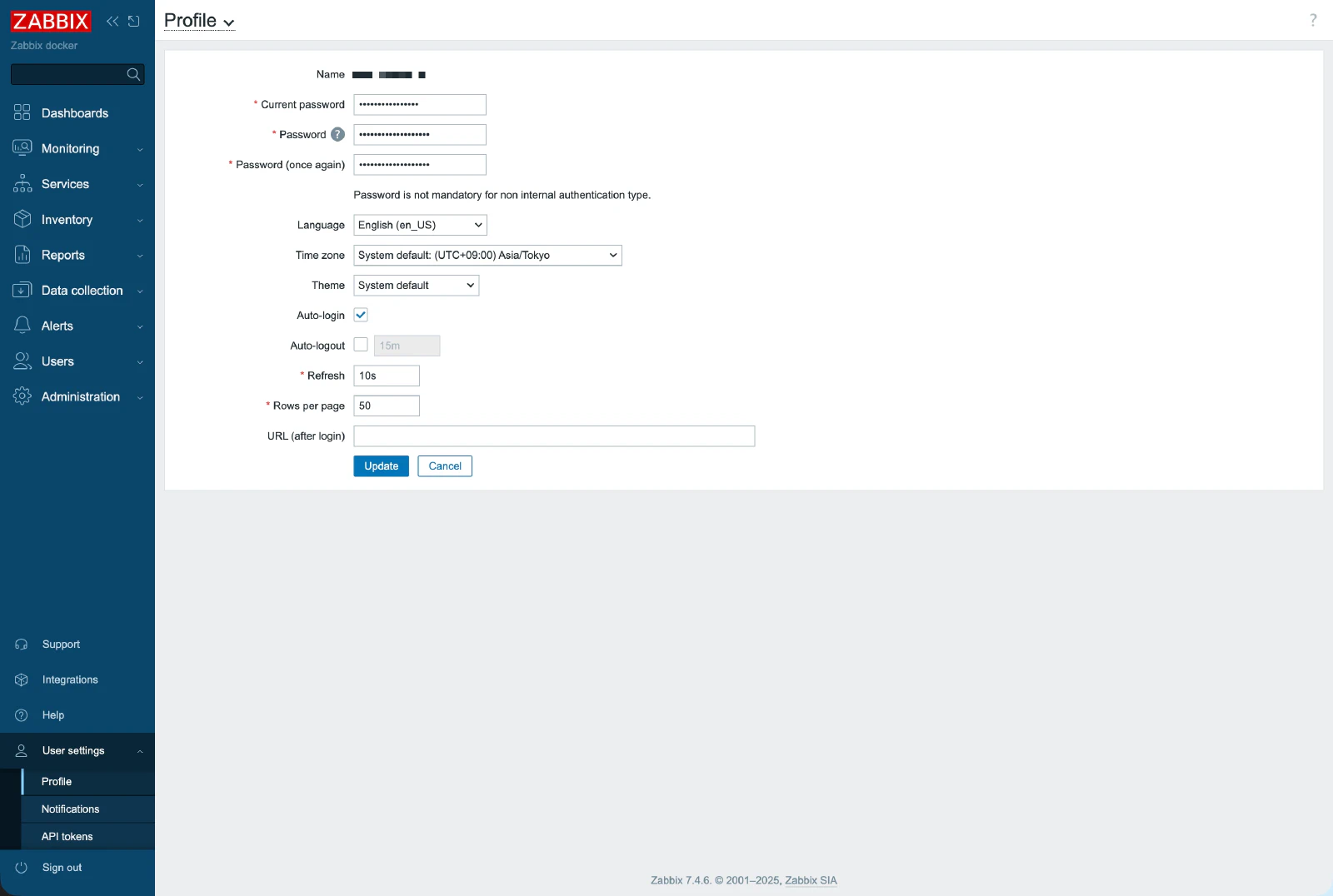Screen dimensions: 1333x896
Task: Click the URL (after login) field
Action: click(554, 436)
